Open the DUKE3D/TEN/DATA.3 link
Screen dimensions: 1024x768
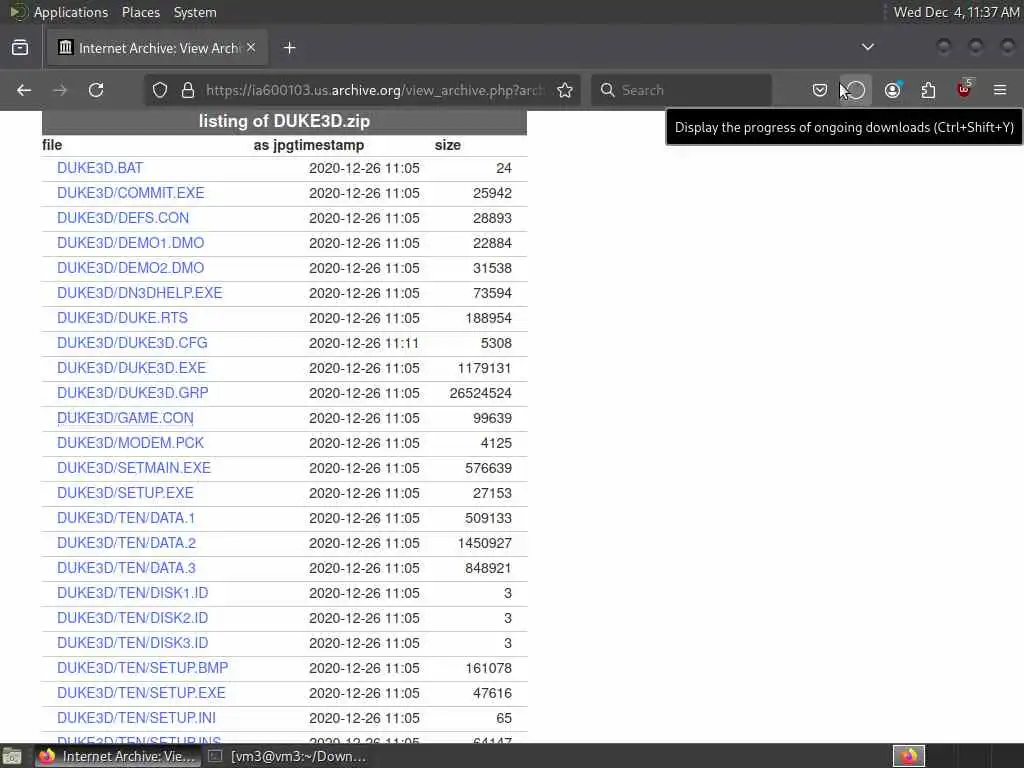tap(127, 568)
